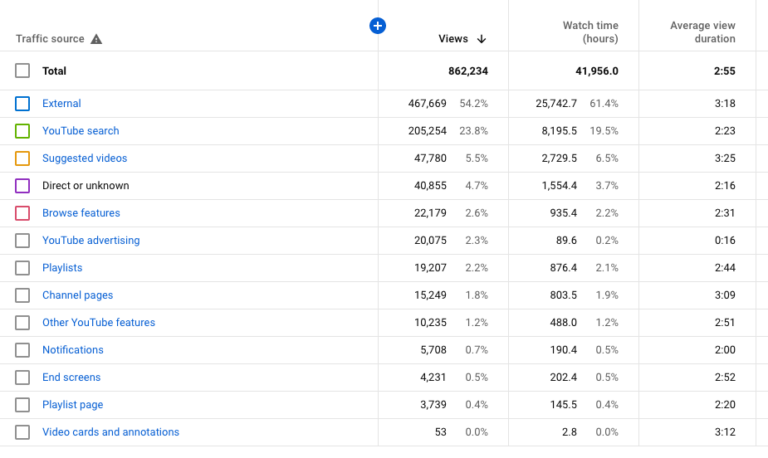This screenshot has height=458, width=768.
Task: Check the Playlists row checkbox
Action: [22, 268]
